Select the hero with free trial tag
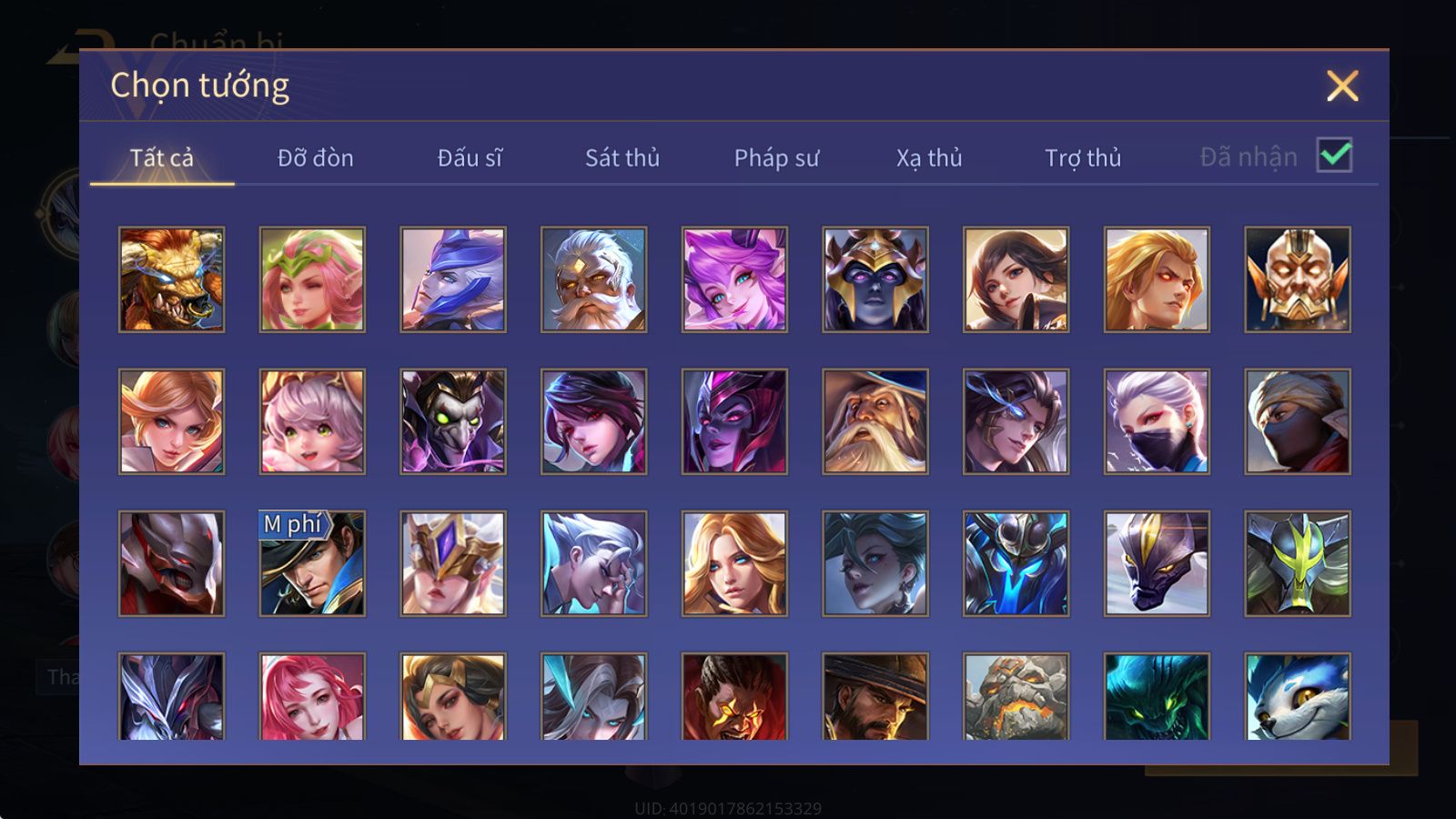Viewport: 1456px width, 819px height. (x=312, y=563)
